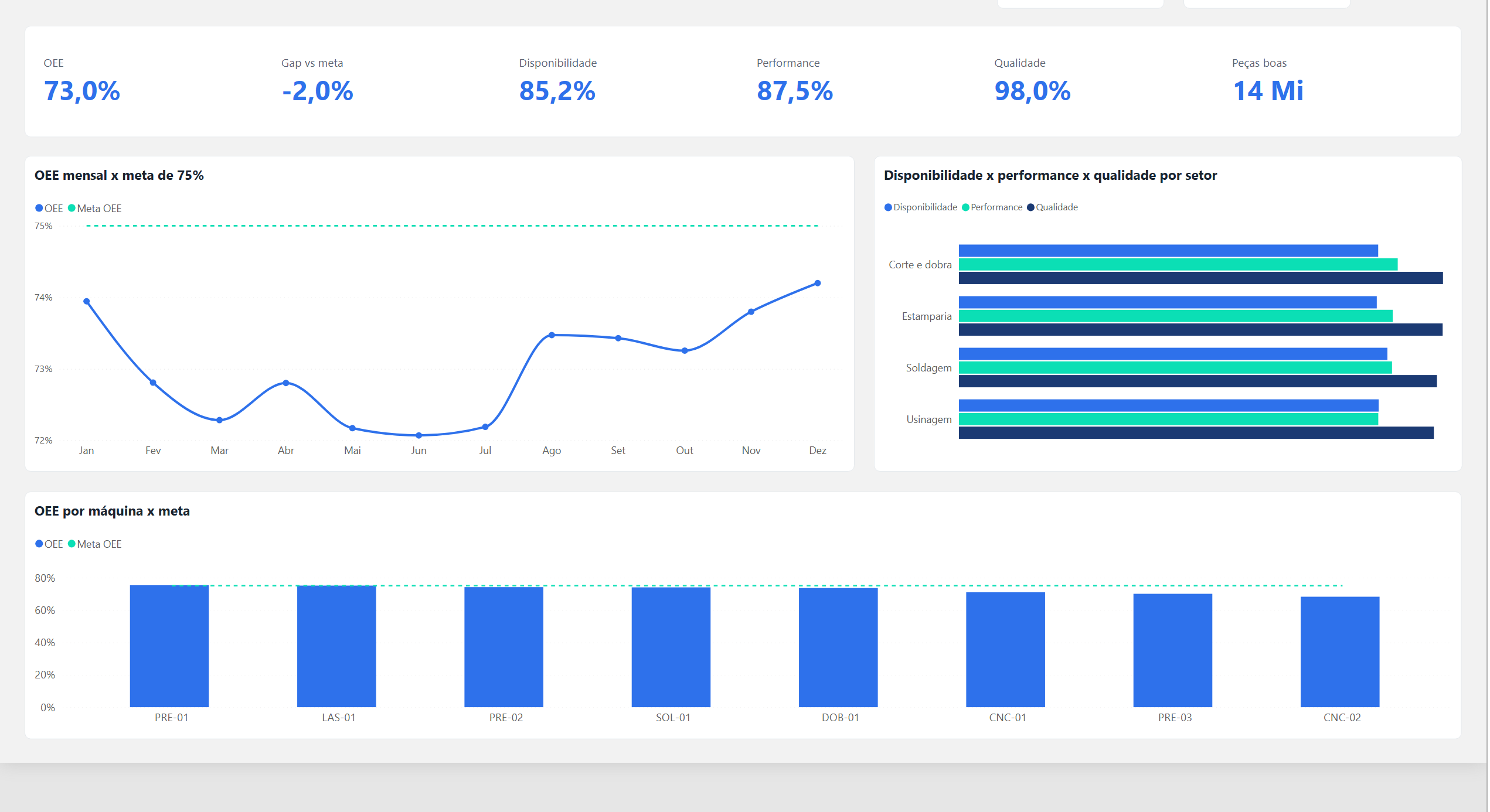Select the Performance 87,5% KPI value
Image resolution: width=1490 pixels, height=812 pixels.
pos(795,91)
